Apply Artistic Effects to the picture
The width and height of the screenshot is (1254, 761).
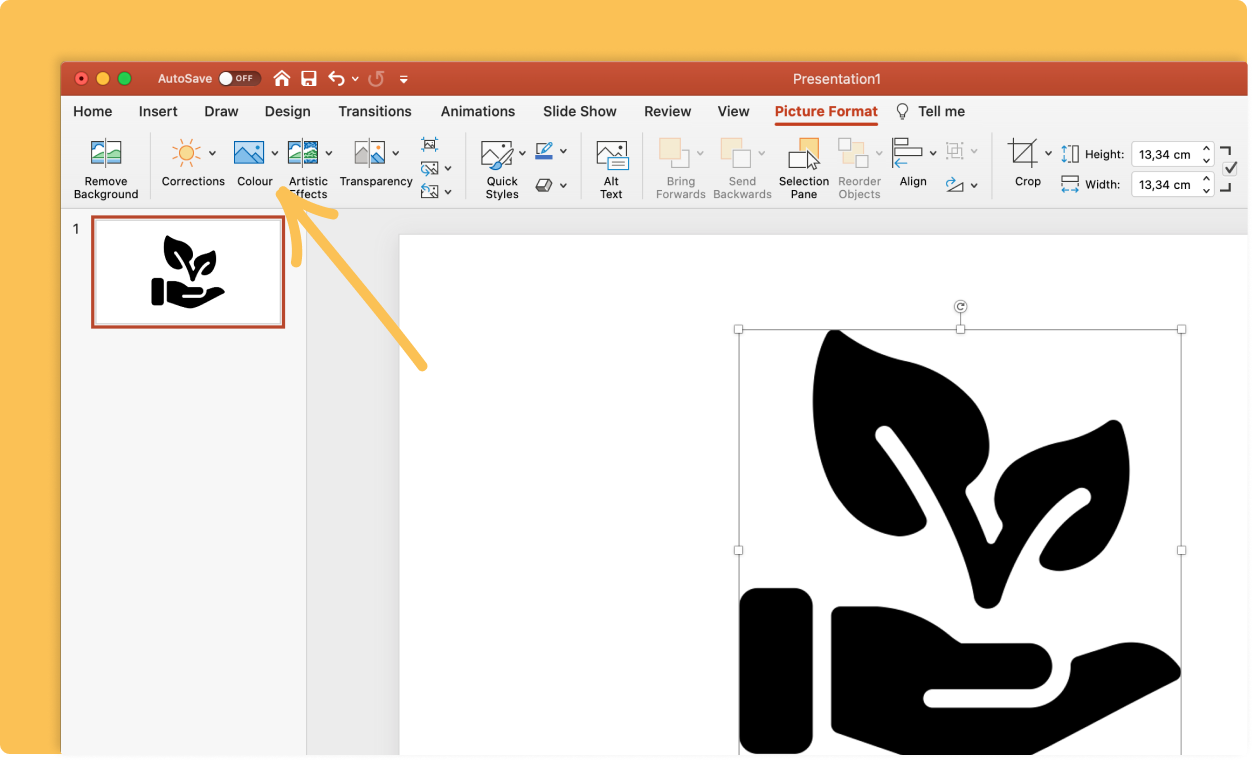[x=303, y=152]
